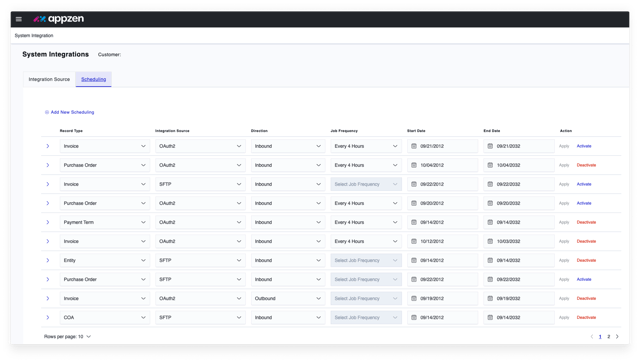
Task: Open calendar icon for start date 09/20/2012
Action: click(x=413, y=203)
